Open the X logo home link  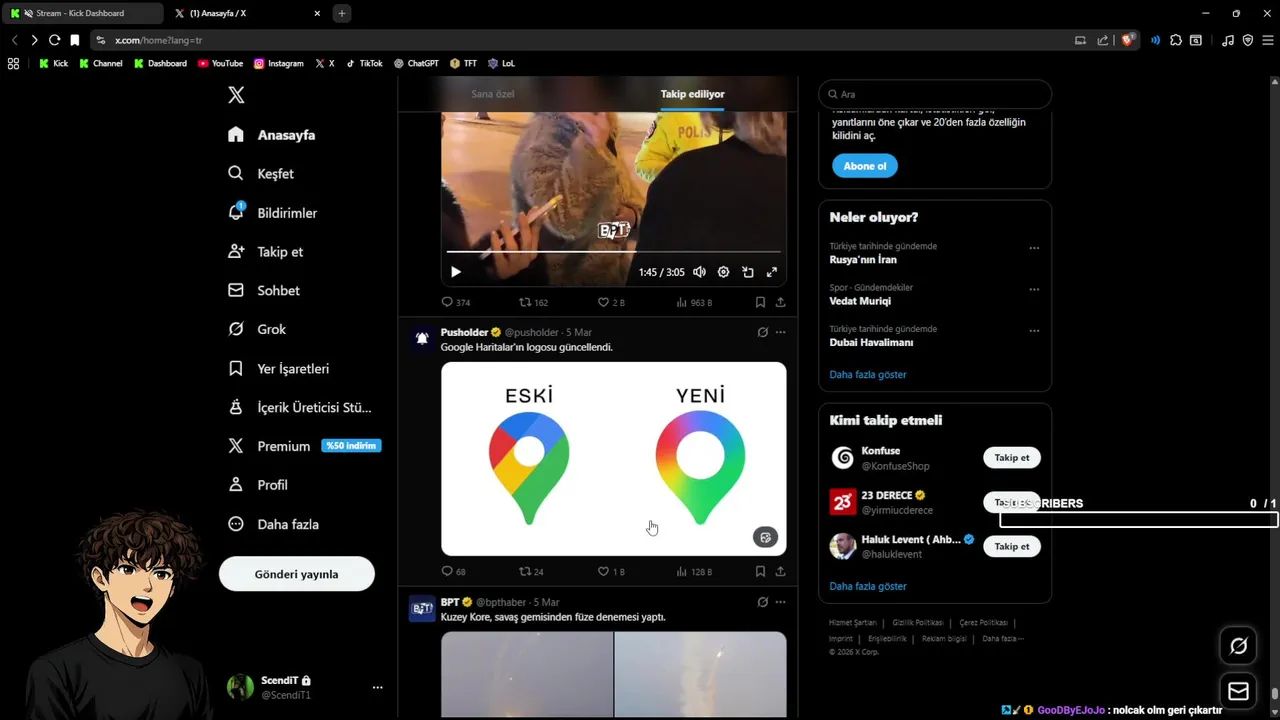[x=236, y=95]
